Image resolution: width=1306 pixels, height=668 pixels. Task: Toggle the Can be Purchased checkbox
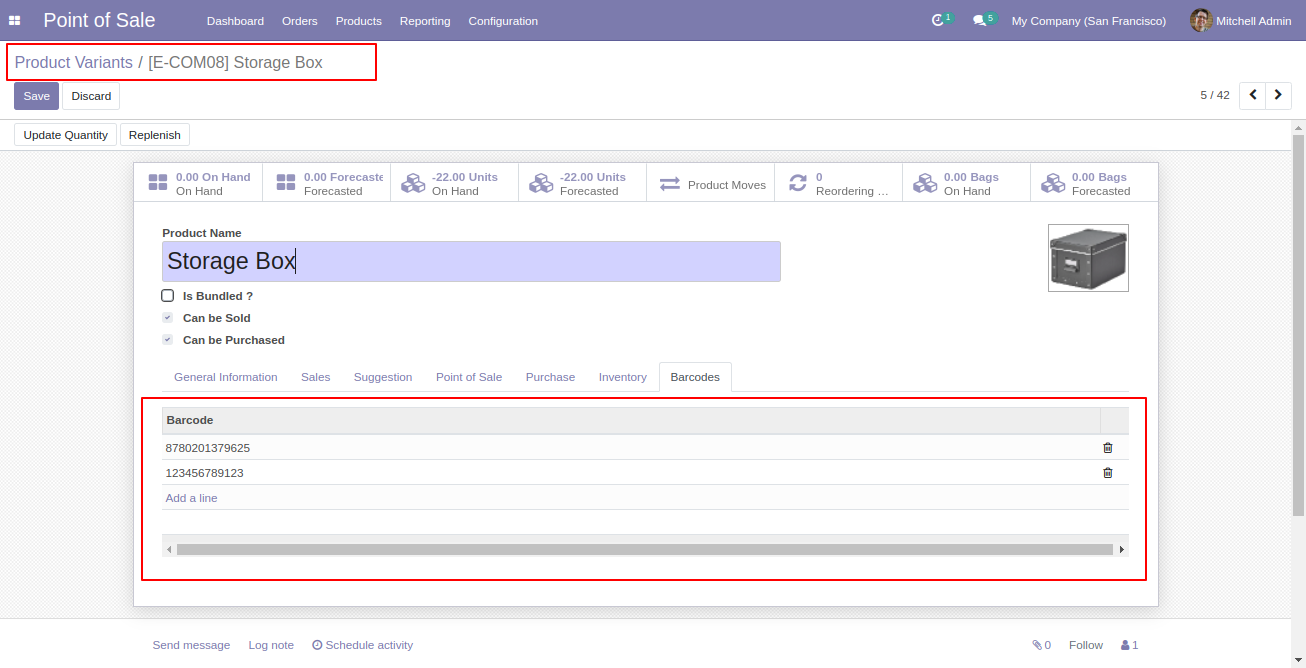tap(168, 340)
